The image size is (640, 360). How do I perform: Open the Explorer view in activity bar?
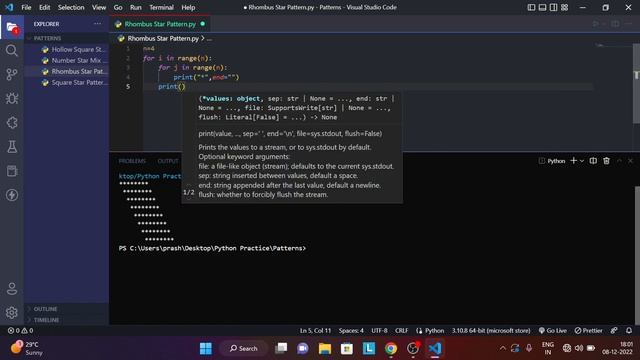pos(12,28)
